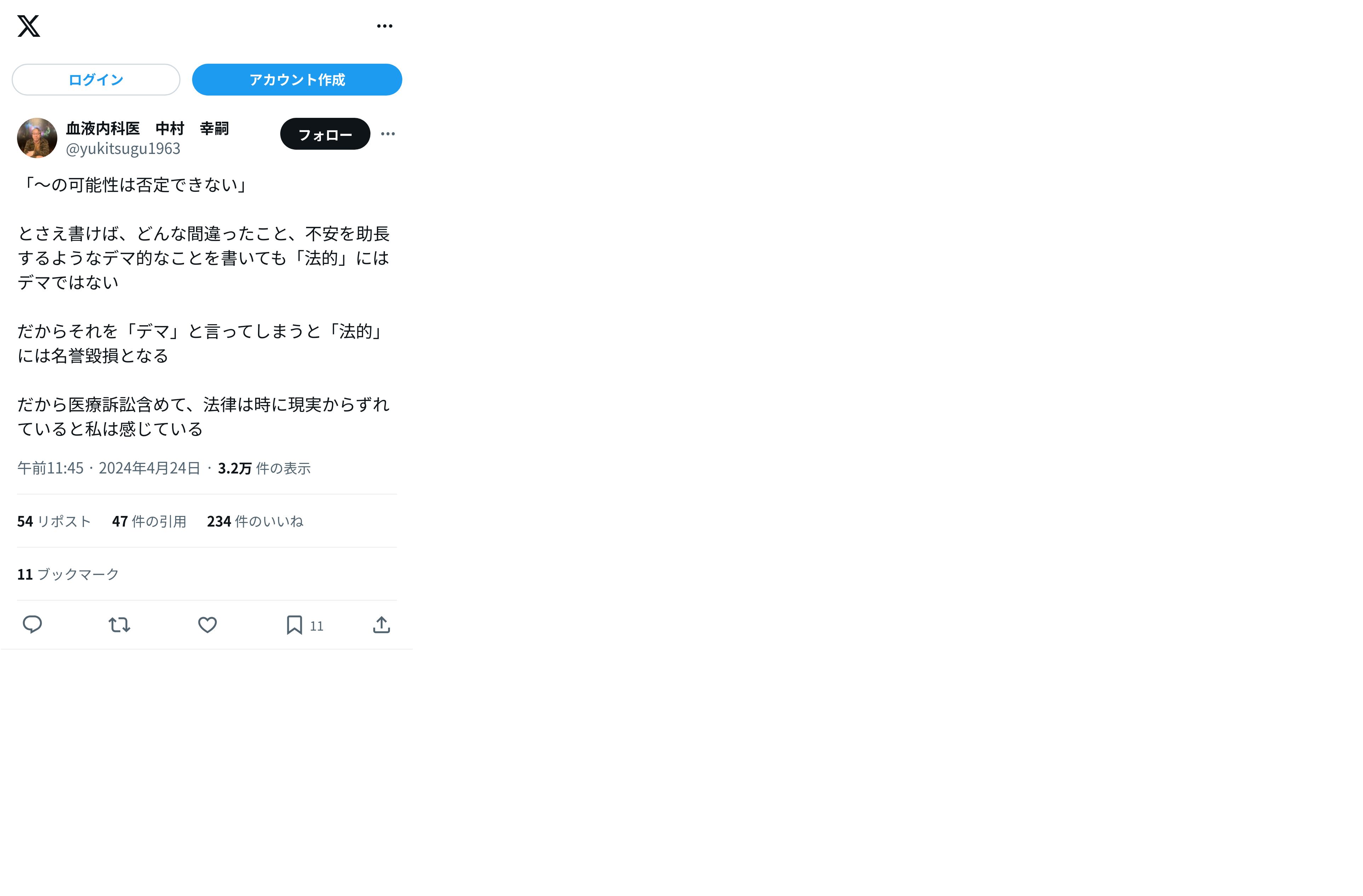The height and width of the screenshot is (896, 1363).
Task: Toggle the フォロー follow button
Action: tap(325, 134)
